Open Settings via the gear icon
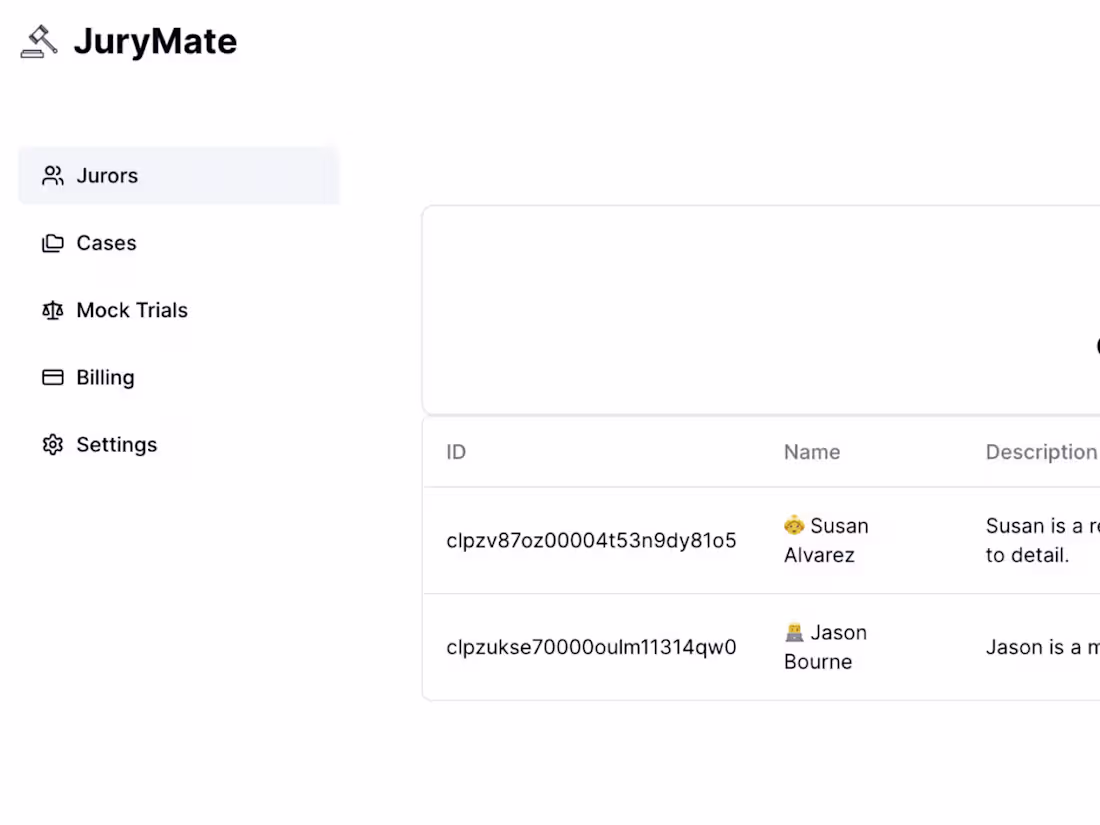Screen dimensions: 1100x825 tap(53, 444)
